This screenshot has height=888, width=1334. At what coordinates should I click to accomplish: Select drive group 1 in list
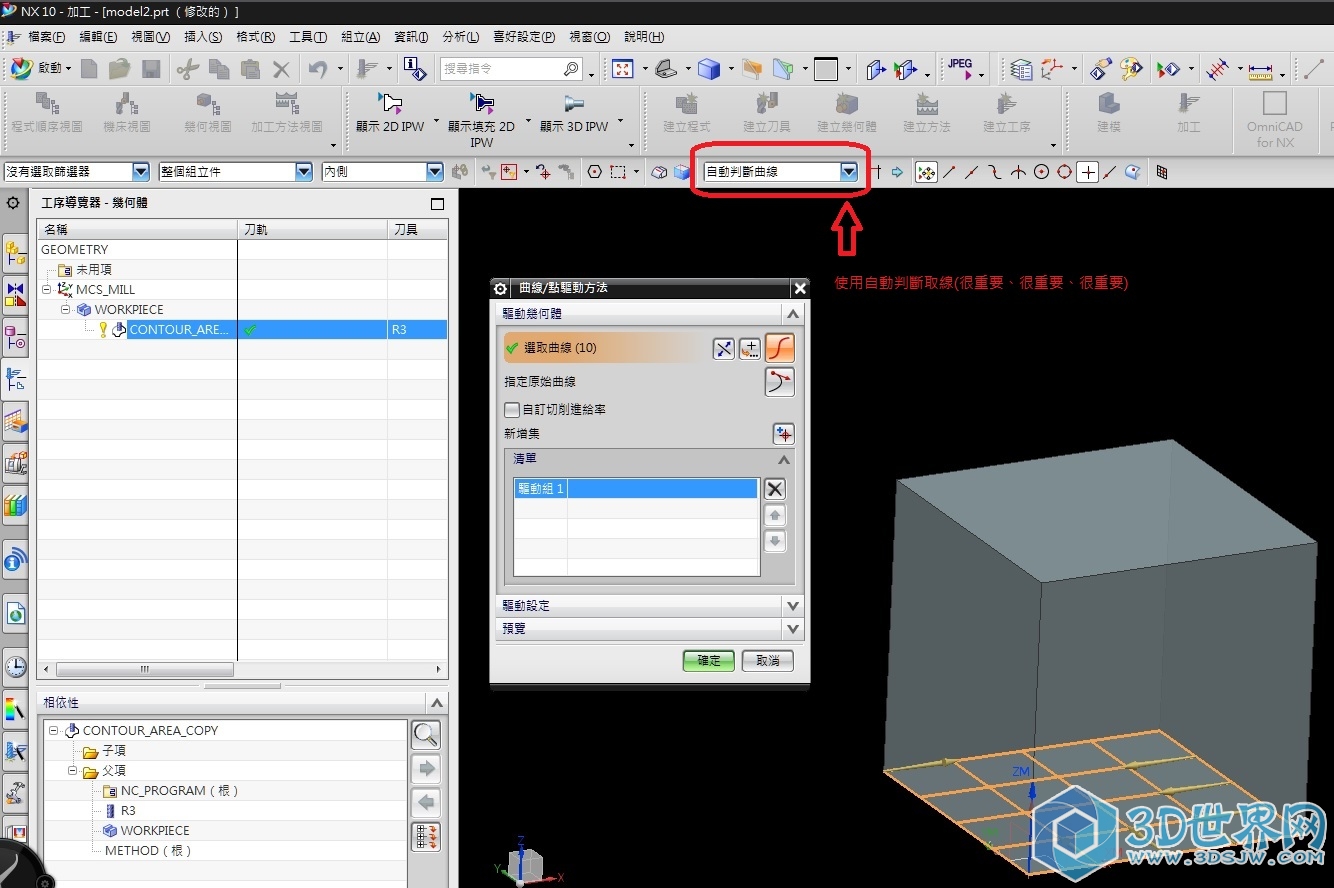pyautogui.click(x=635, y=489)
